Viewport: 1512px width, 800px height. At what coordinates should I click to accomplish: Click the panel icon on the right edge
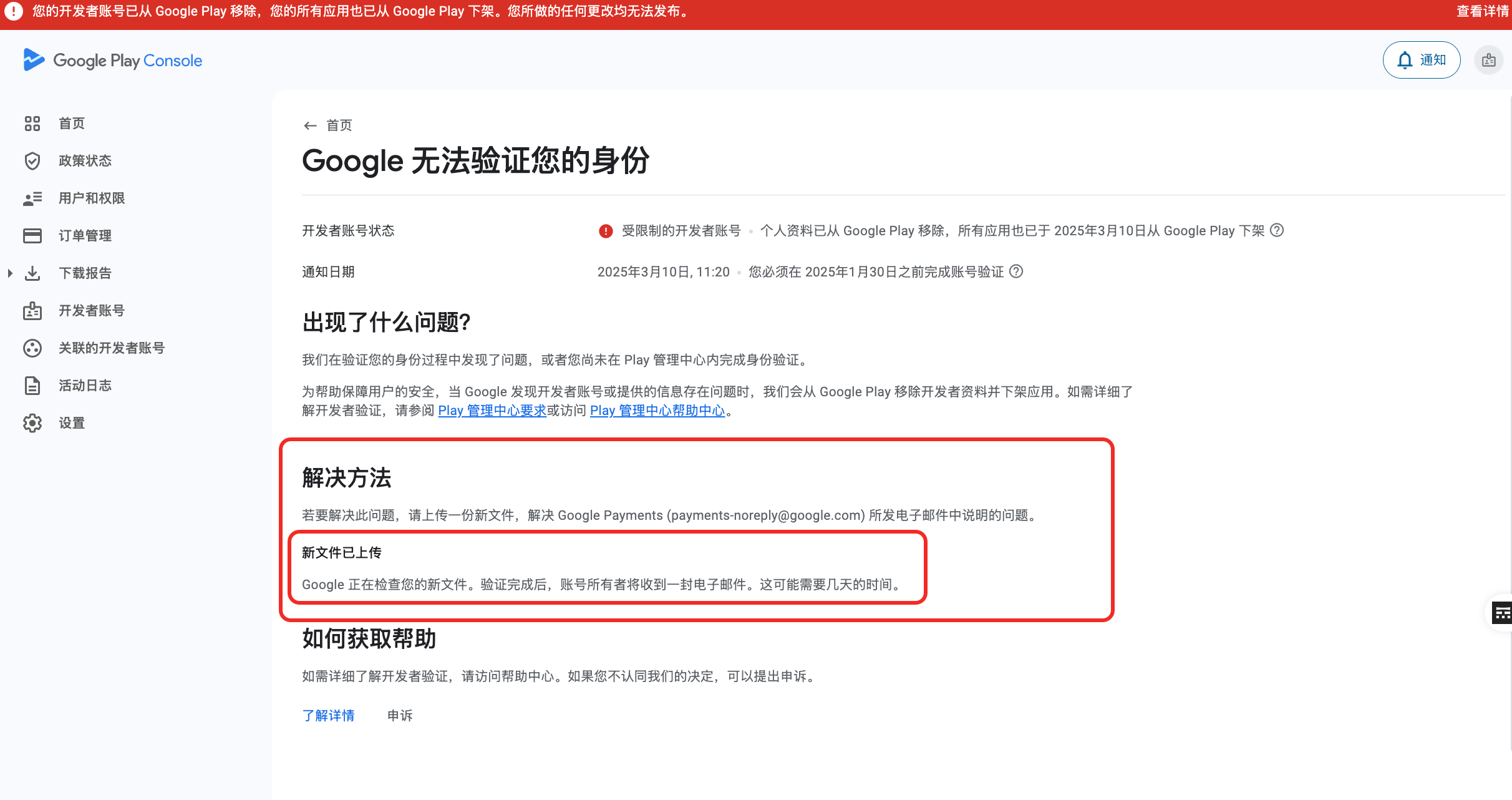1503,612
